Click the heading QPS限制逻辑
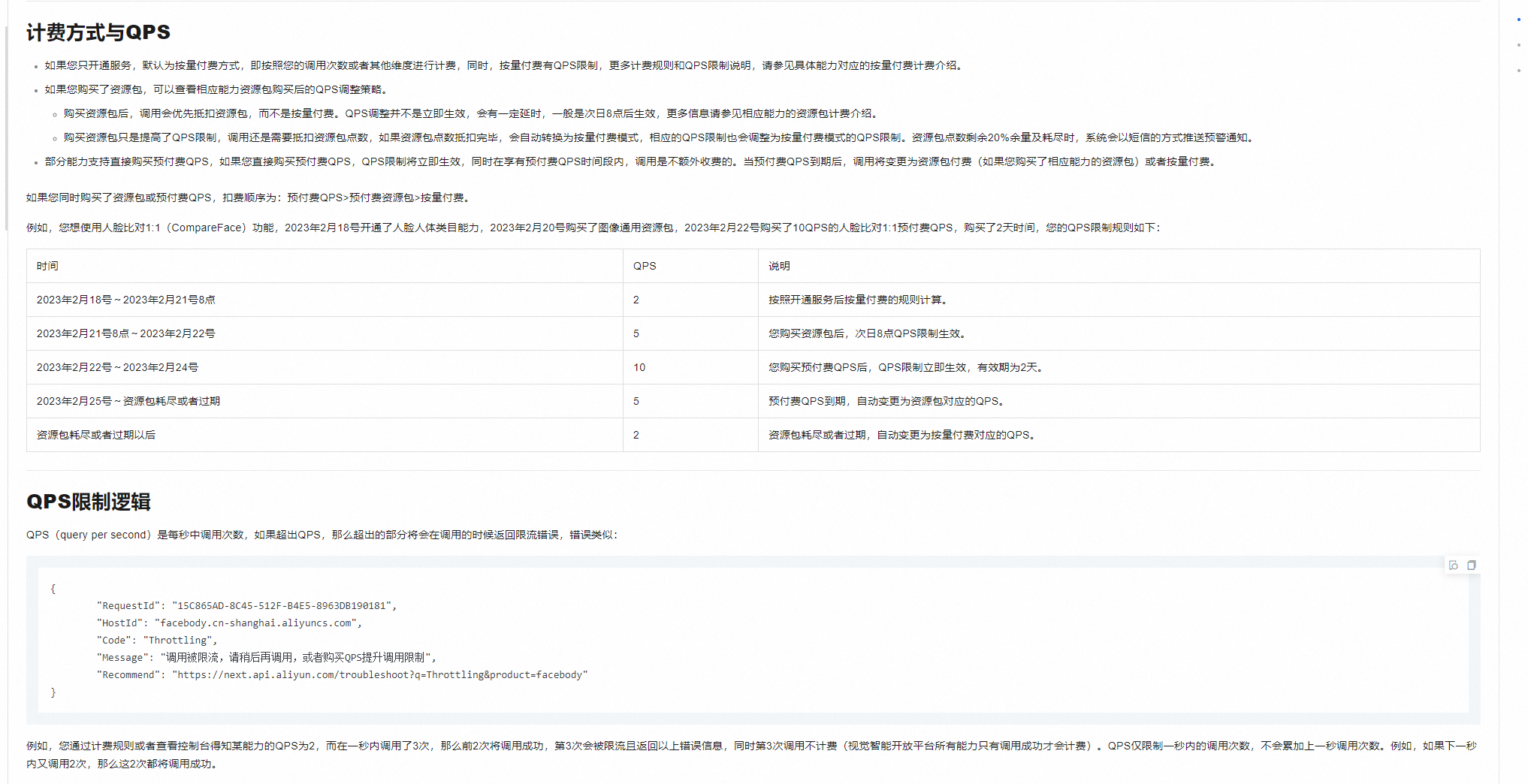 coord(89,502)
